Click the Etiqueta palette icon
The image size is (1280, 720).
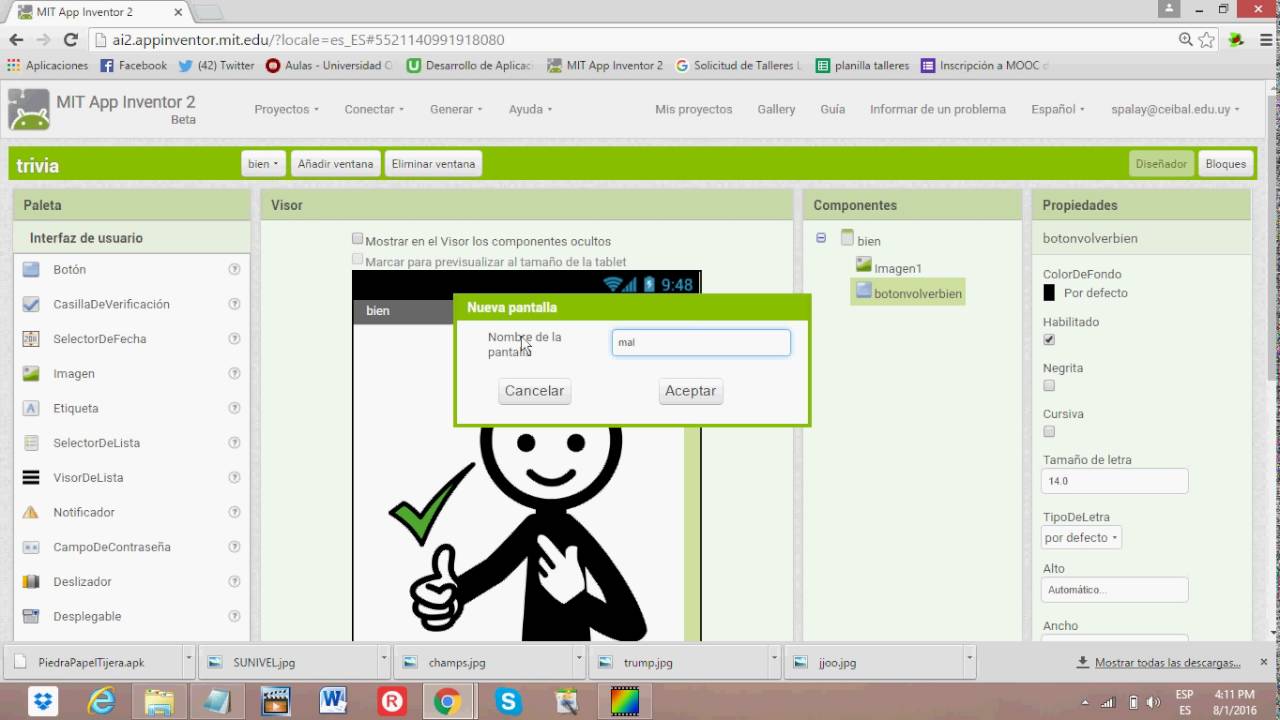(31, 408)
